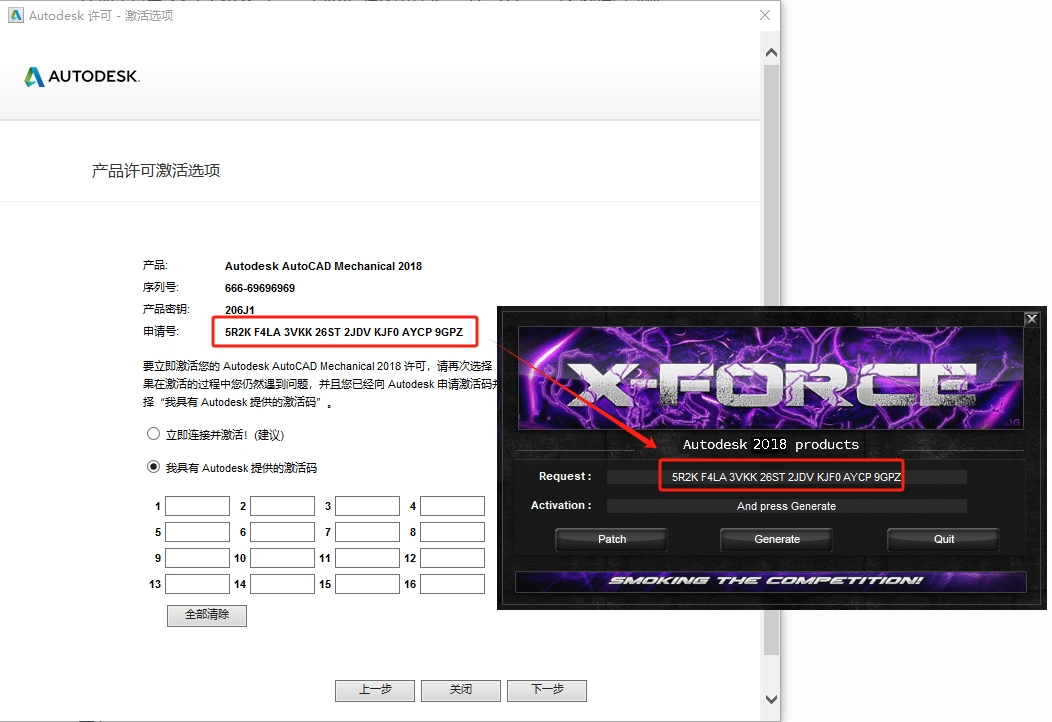Screen dimensions: 1052x722
Task: Go back with the 上一步 button
Action: (375, 690)
